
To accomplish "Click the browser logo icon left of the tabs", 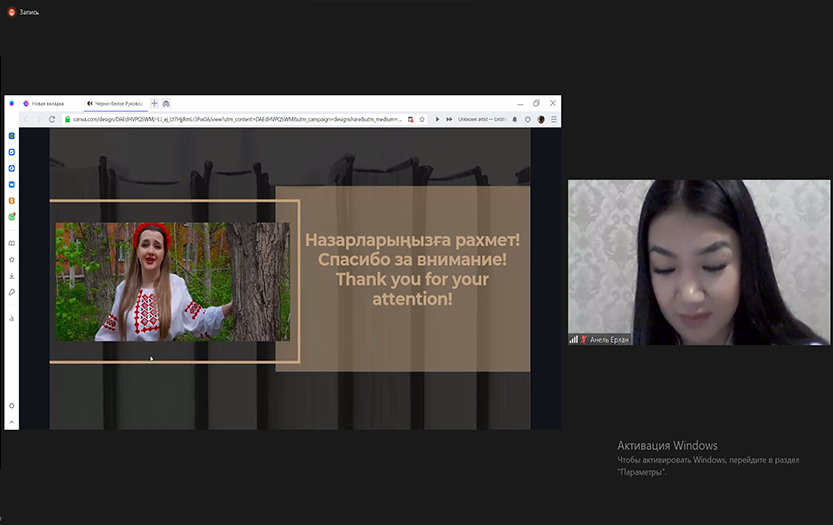I will pos(12,104).
